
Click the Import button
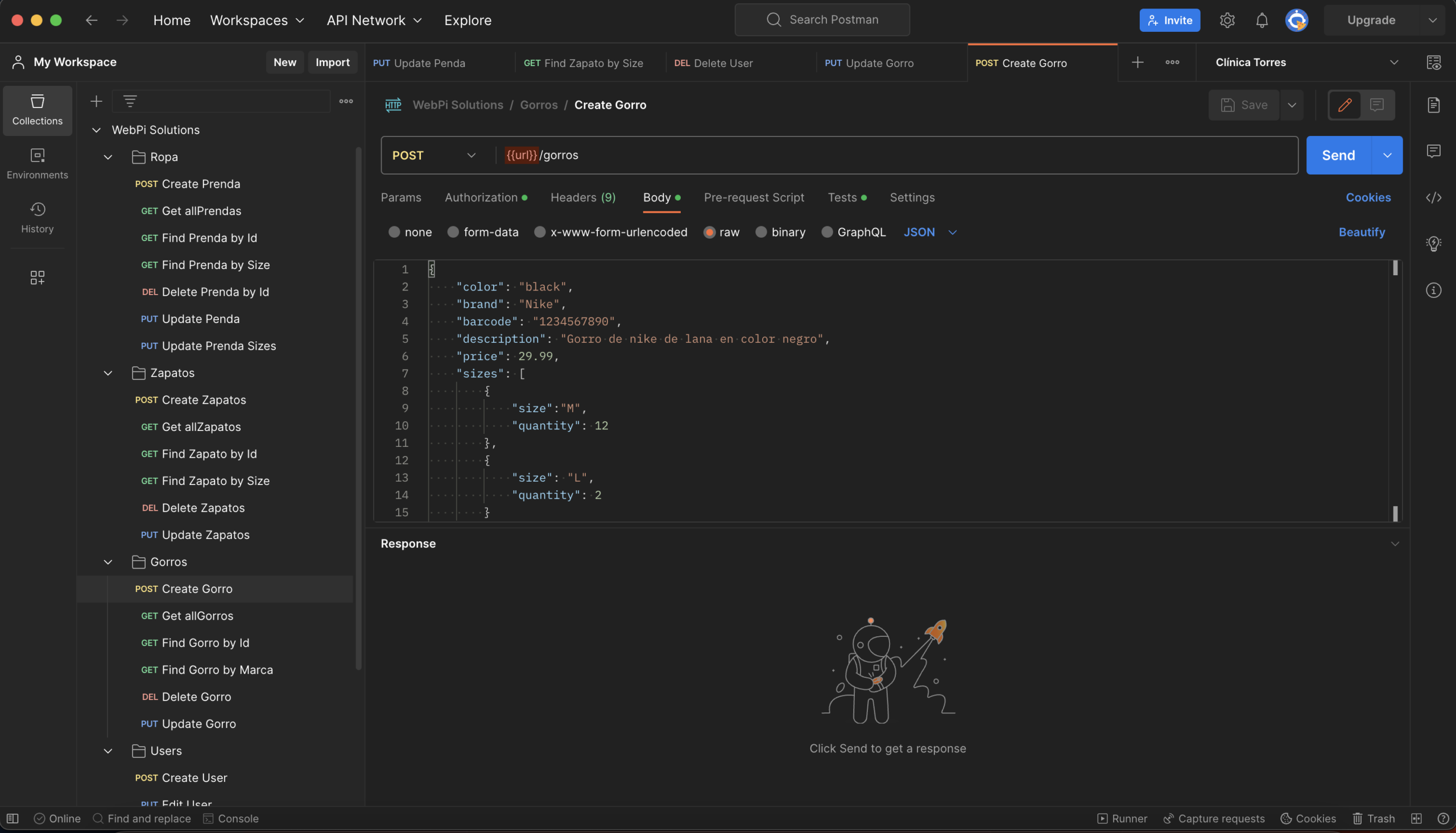[332, 63]
